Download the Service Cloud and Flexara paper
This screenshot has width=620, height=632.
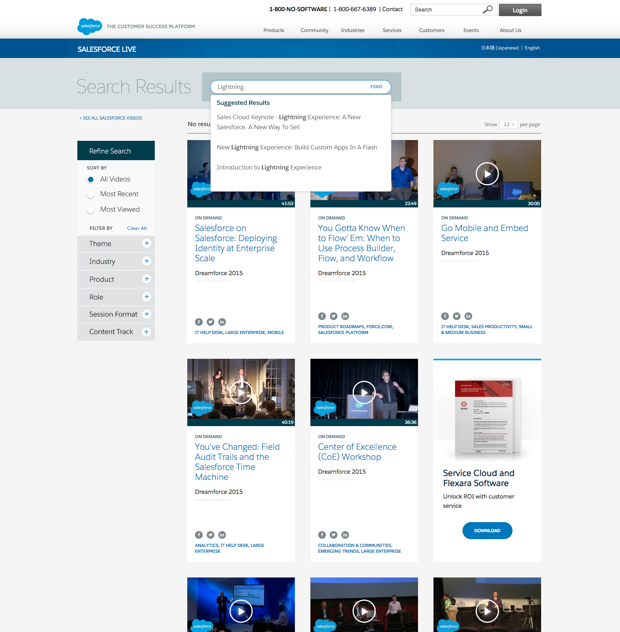click(x=487, y=530)
